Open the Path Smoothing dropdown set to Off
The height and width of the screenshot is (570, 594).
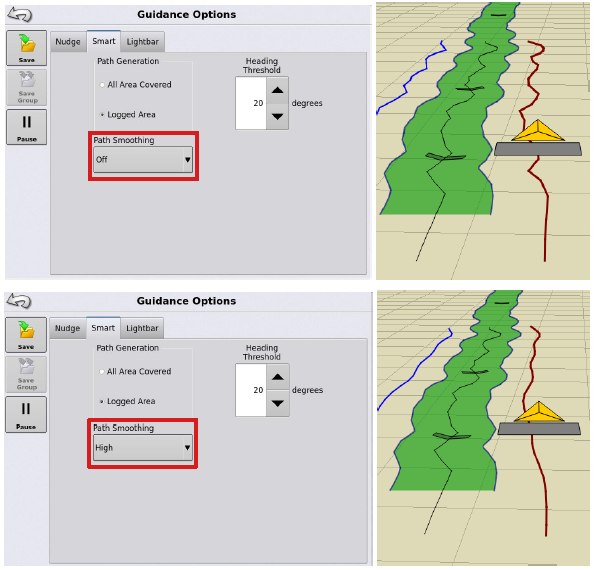[143, 160]
